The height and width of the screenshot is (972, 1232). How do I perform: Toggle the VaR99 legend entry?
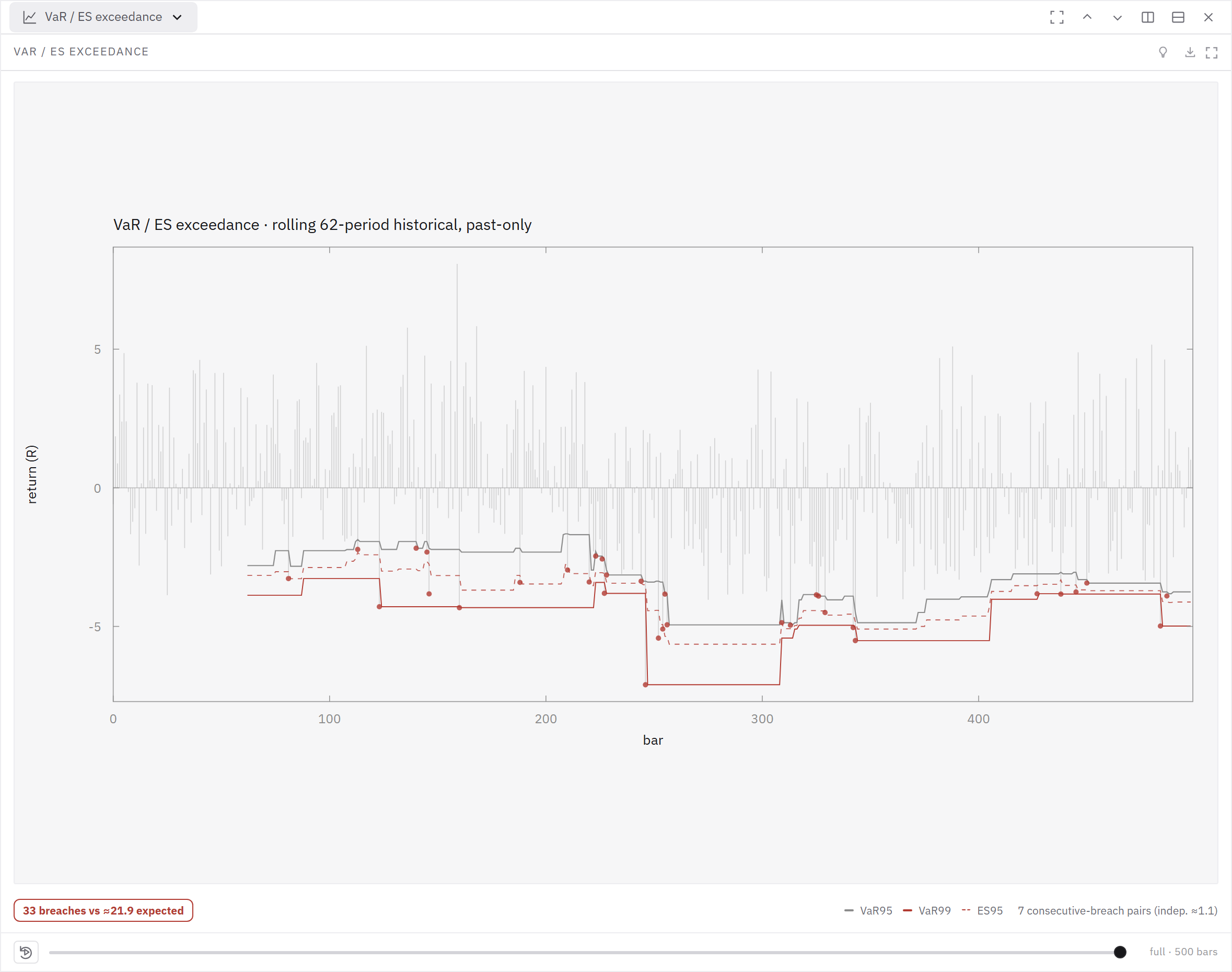point(927,910)
